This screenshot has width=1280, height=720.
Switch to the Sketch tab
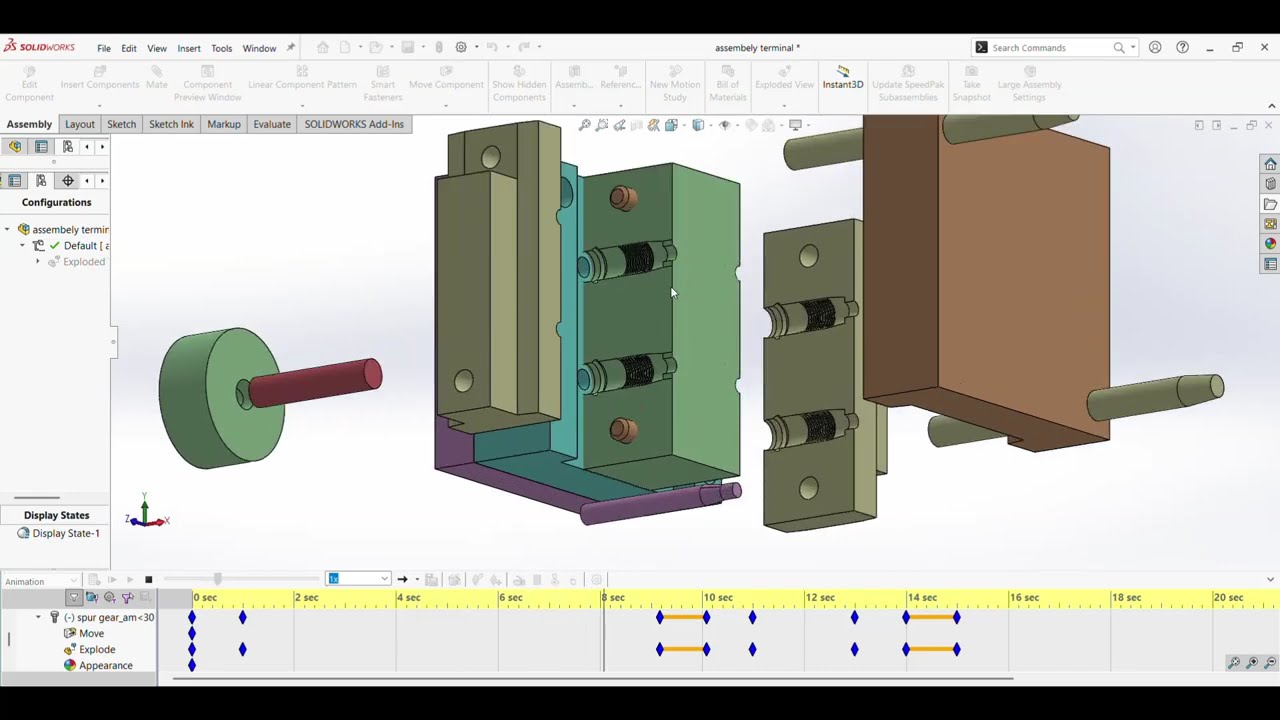(121, 124)
